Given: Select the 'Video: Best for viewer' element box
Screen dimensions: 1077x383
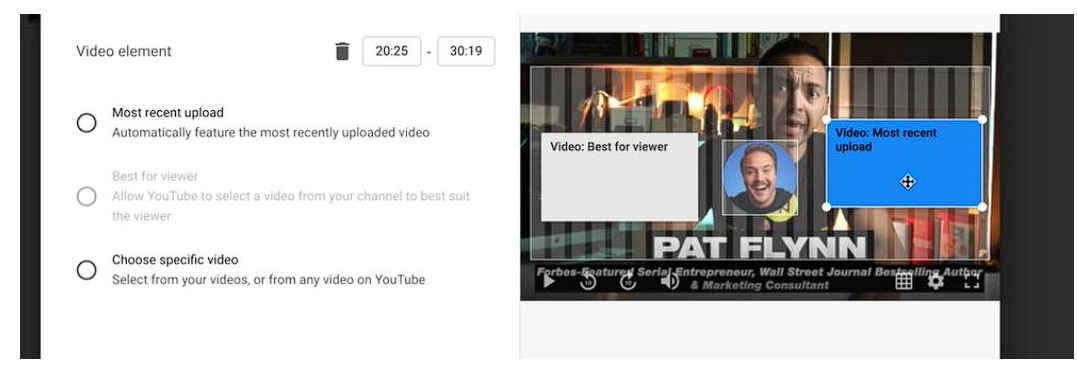Looking at the screenshot, I should pyautogui.click(x=620, y=177).
